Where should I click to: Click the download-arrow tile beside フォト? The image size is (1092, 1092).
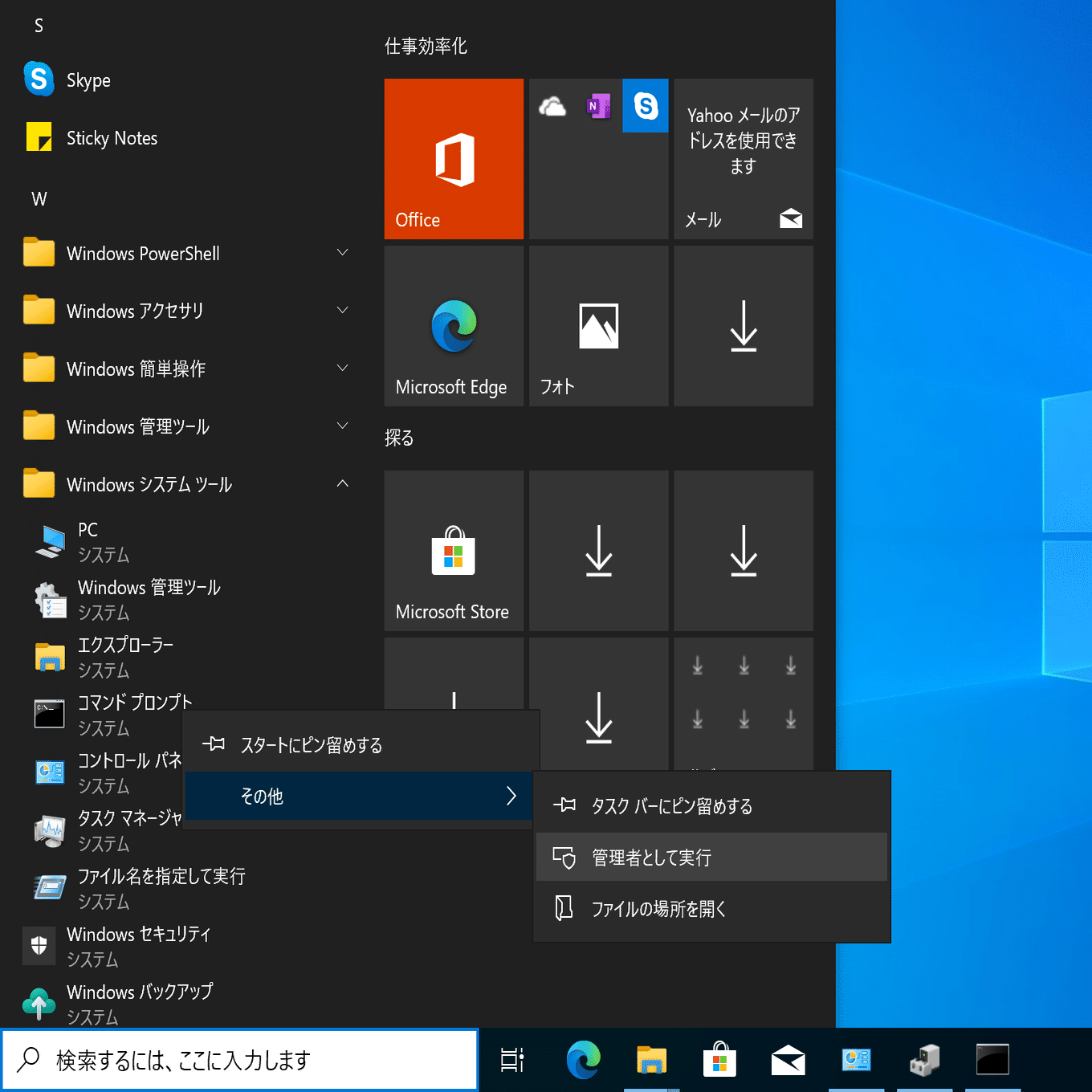tap(744, 326)
